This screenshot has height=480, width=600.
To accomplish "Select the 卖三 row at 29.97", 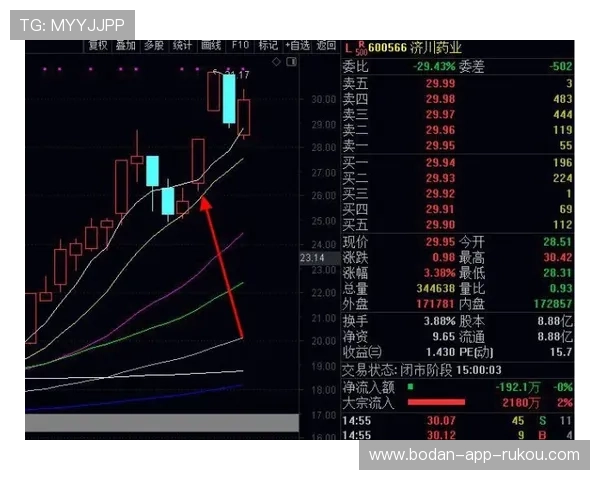I will point(457,114).
